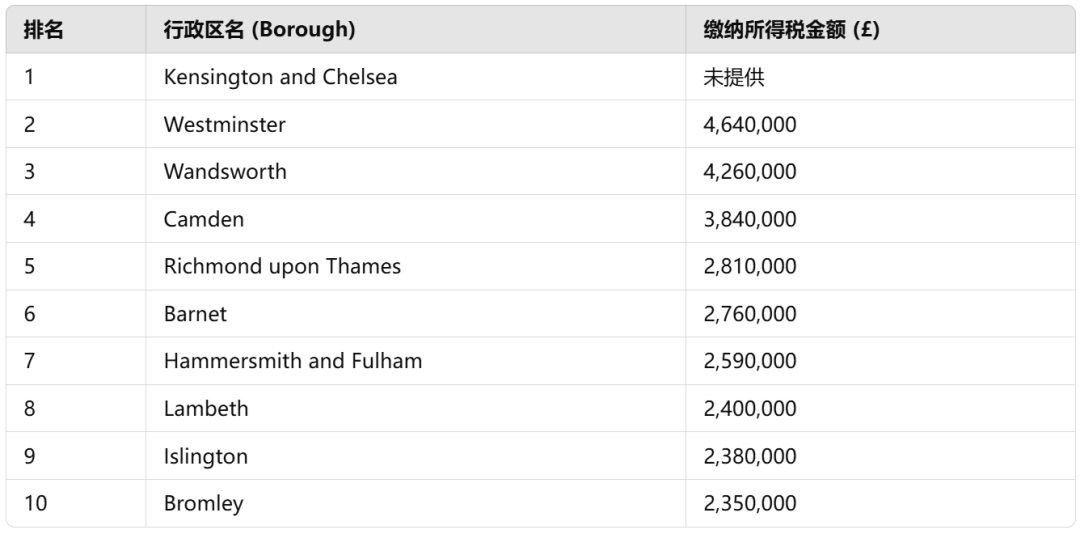The height and width of the screenshot is (534, 1080).
Task: Click the 行政区名 (Borough) column header
Action: [x=415, y=30]
